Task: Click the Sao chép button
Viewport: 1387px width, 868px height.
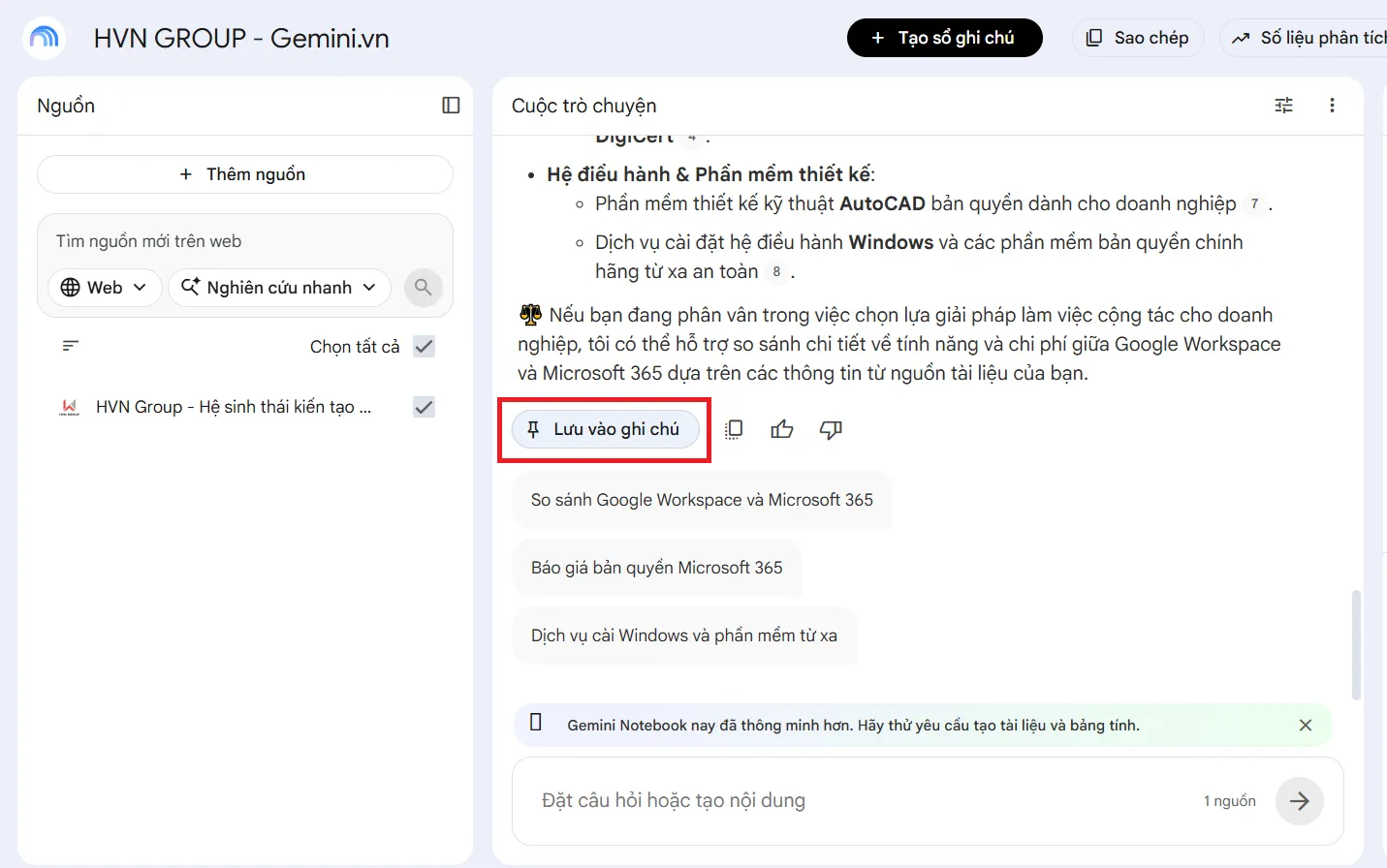Action: [x=1138, y=38]
